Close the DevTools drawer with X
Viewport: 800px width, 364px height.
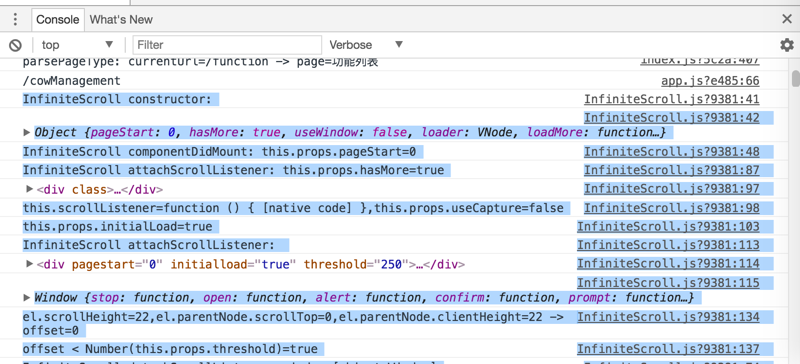(787, 19)
